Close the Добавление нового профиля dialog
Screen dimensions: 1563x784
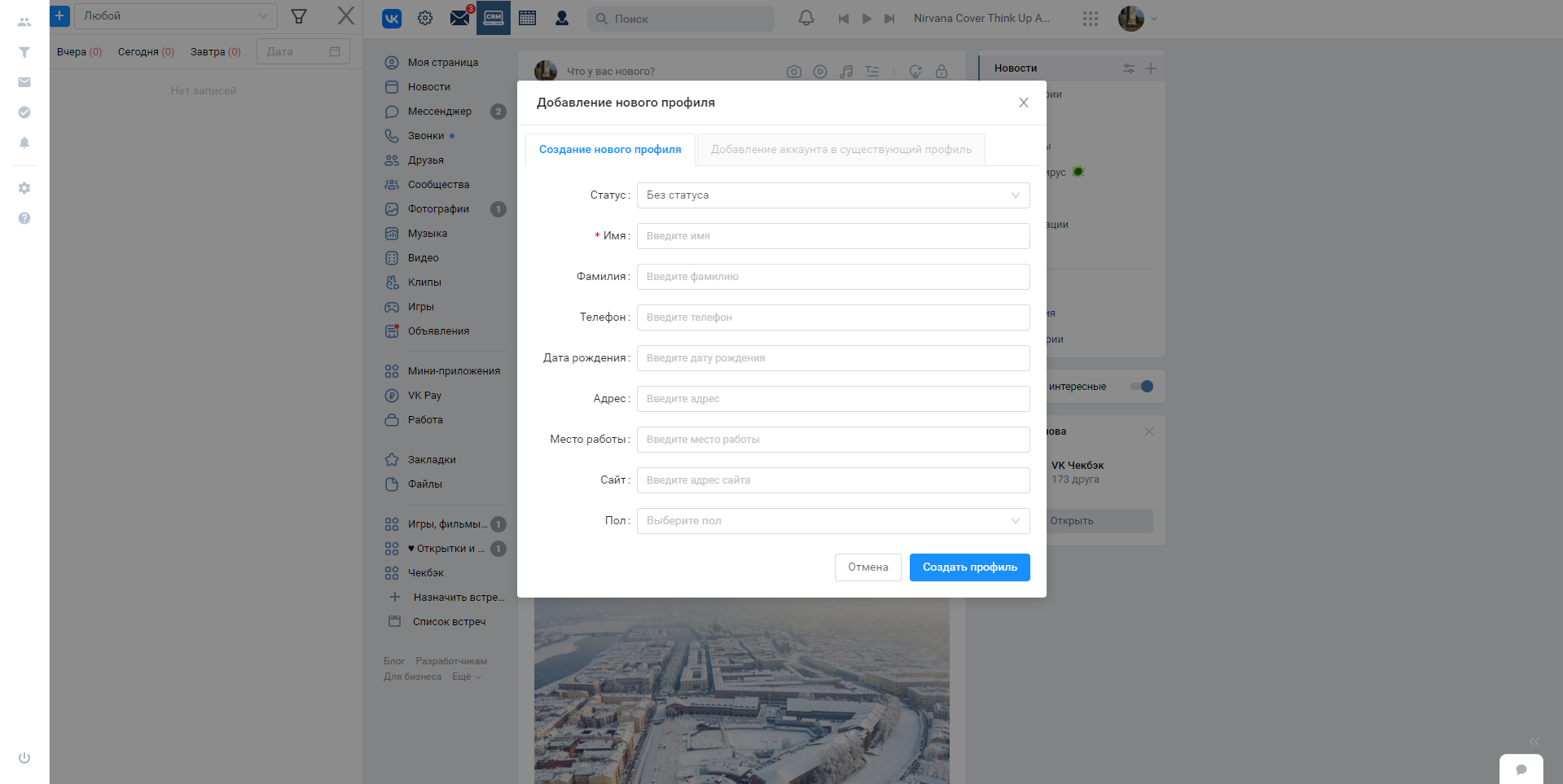pos(1024,103)
